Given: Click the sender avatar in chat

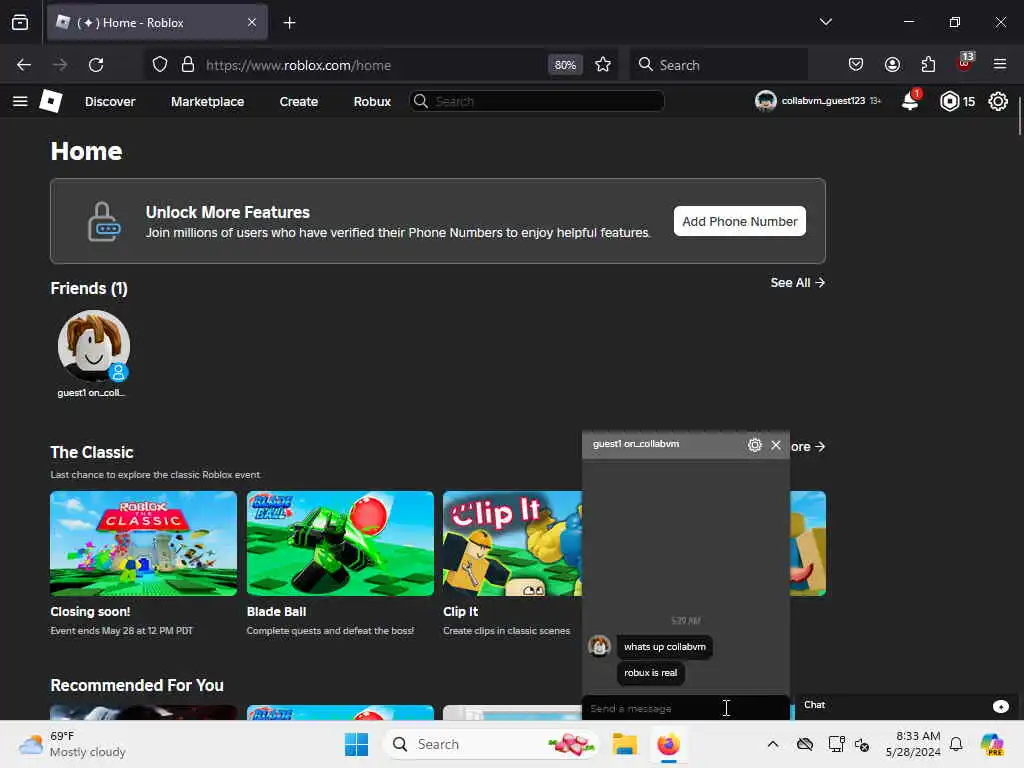Looking at the screenshot, I should tap(600, 646).
